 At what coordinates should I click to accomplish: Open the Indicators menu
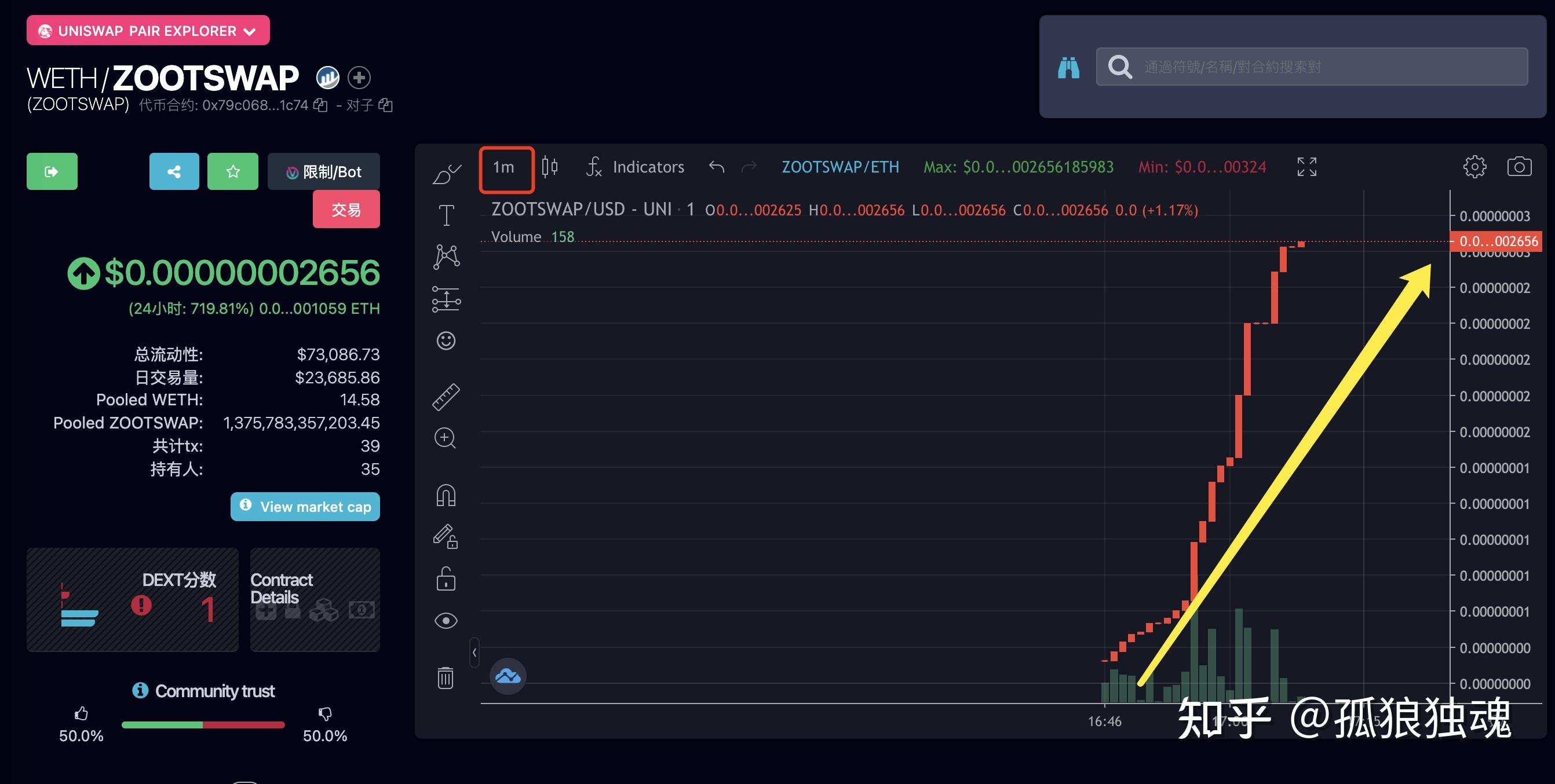636,166
